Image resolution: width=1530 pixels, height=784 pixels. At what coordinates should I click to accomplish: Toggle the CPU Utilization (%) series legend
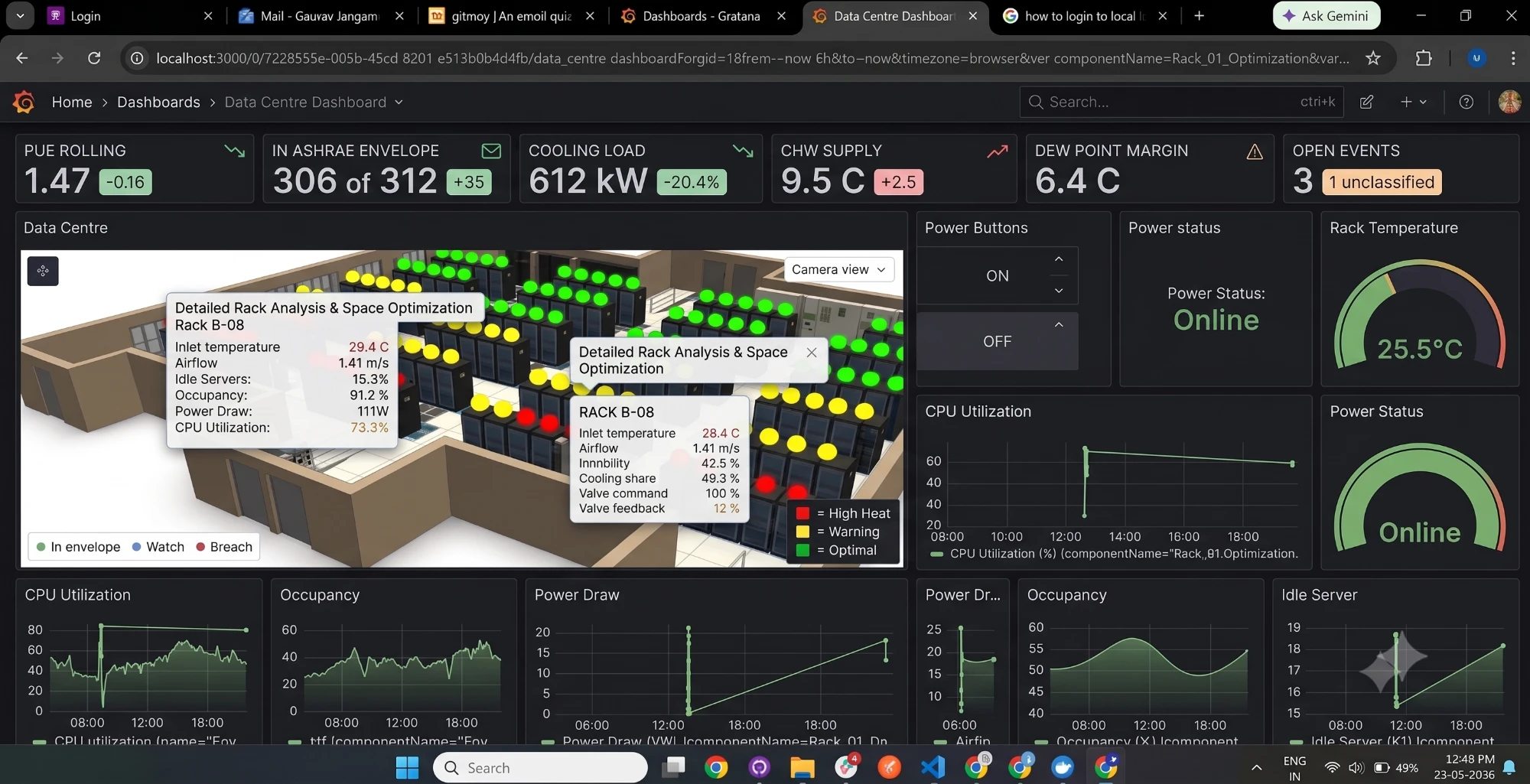[1114, 554]
